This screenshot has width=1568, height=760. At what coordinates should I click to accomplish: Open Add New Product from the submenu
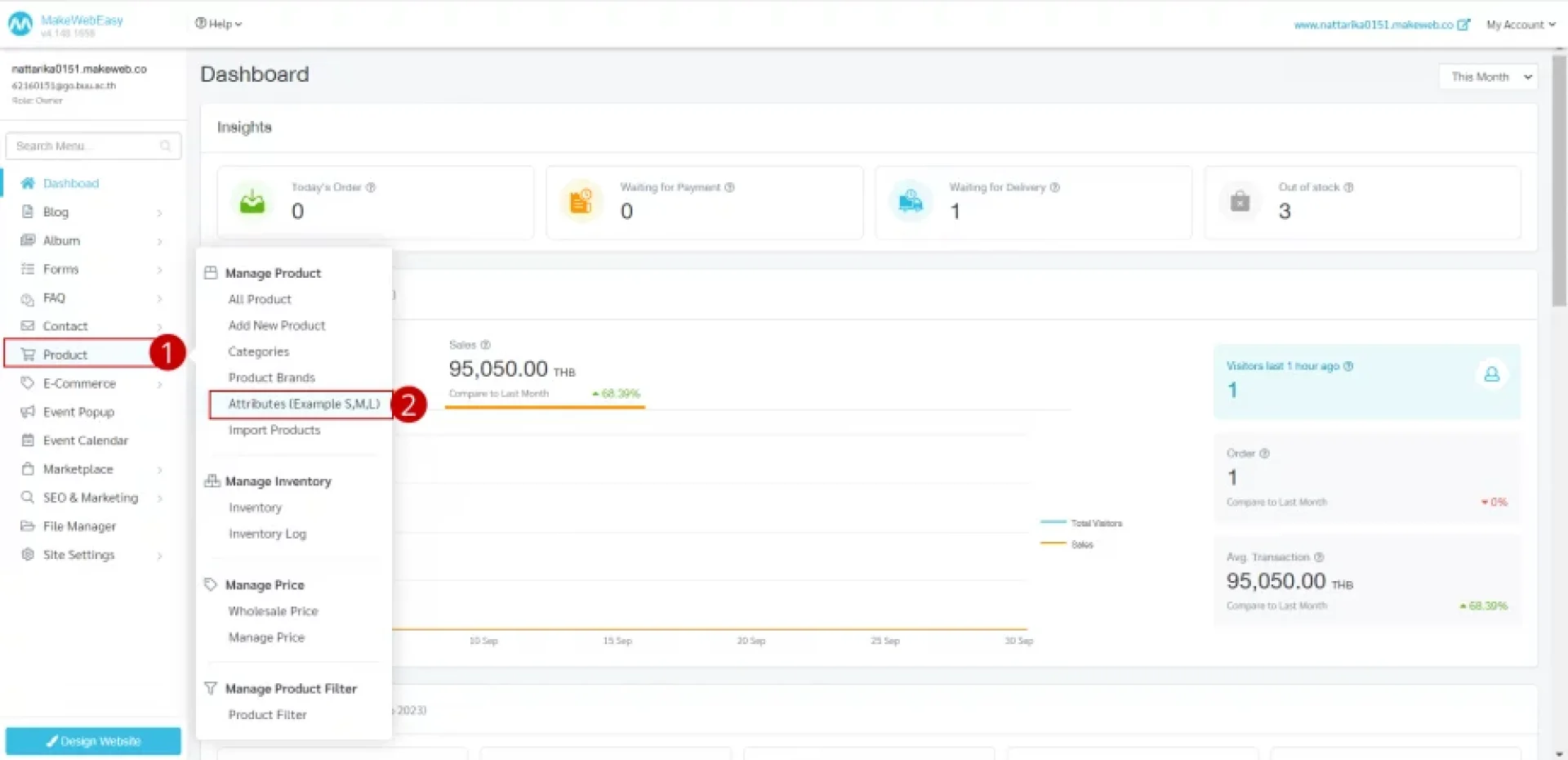[277, 325]
